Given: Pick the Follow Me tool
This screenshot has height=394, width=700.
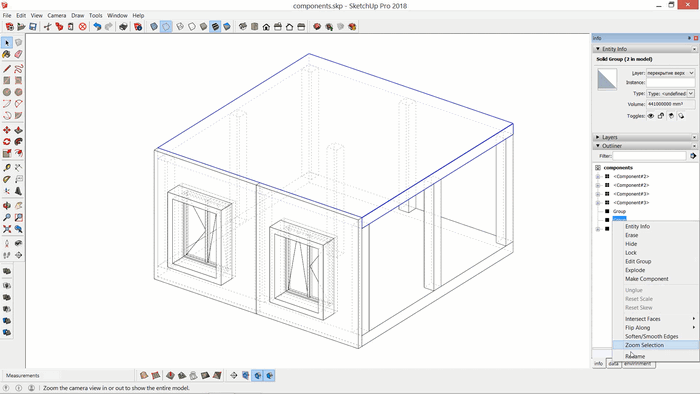Looking at the screenshot, I should tap(18, 141).
